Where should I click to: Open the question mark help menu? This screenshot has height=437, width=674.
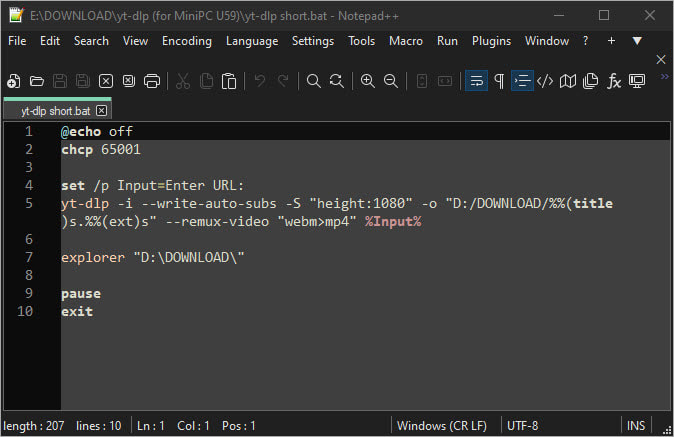coord(585,41)
